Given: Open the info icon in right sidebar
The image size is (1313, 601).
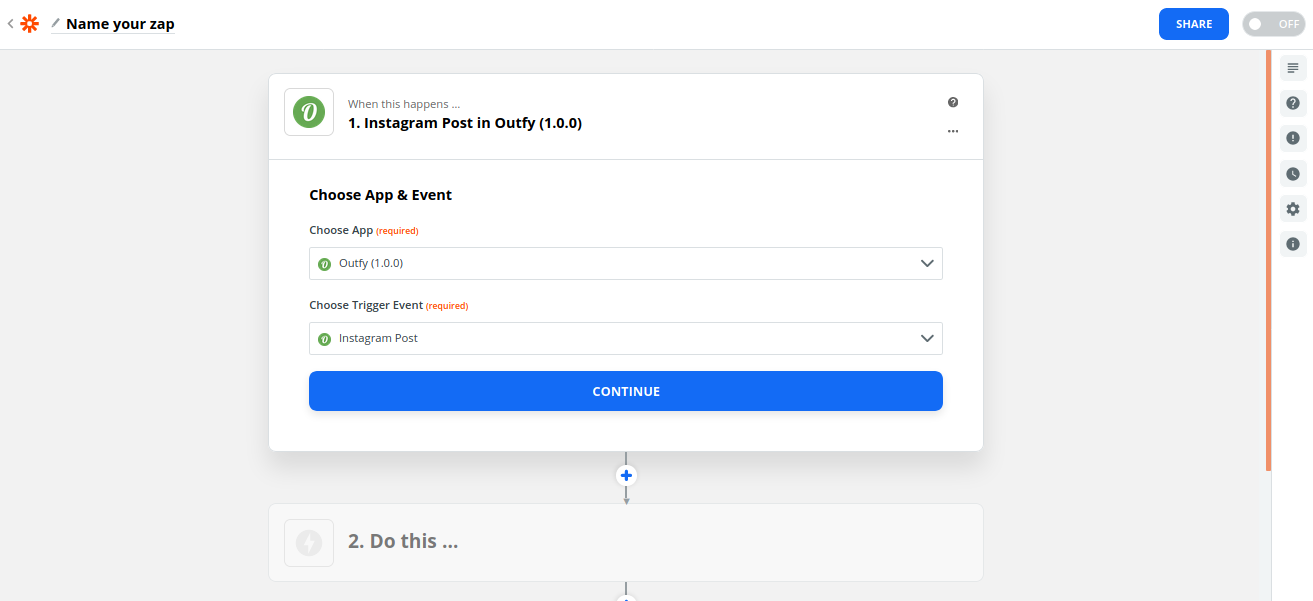Looking at the screenshot, I should (x=1293, y=244).
